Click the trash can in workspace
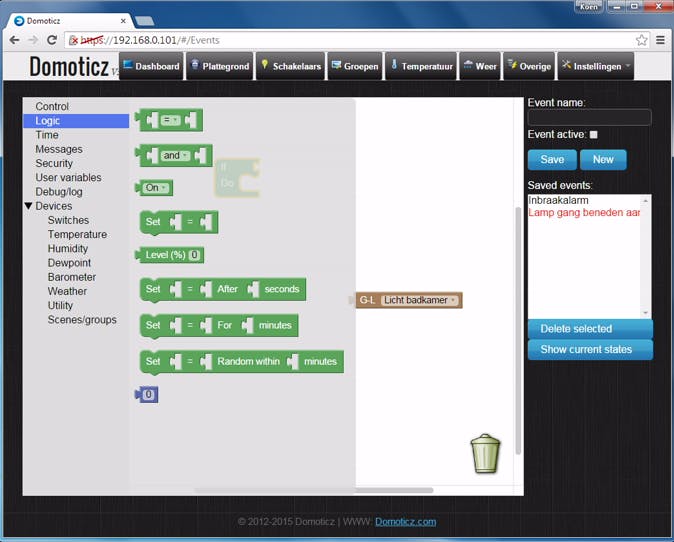The width and height of the screenshot is (674, 542). (485, 453)
